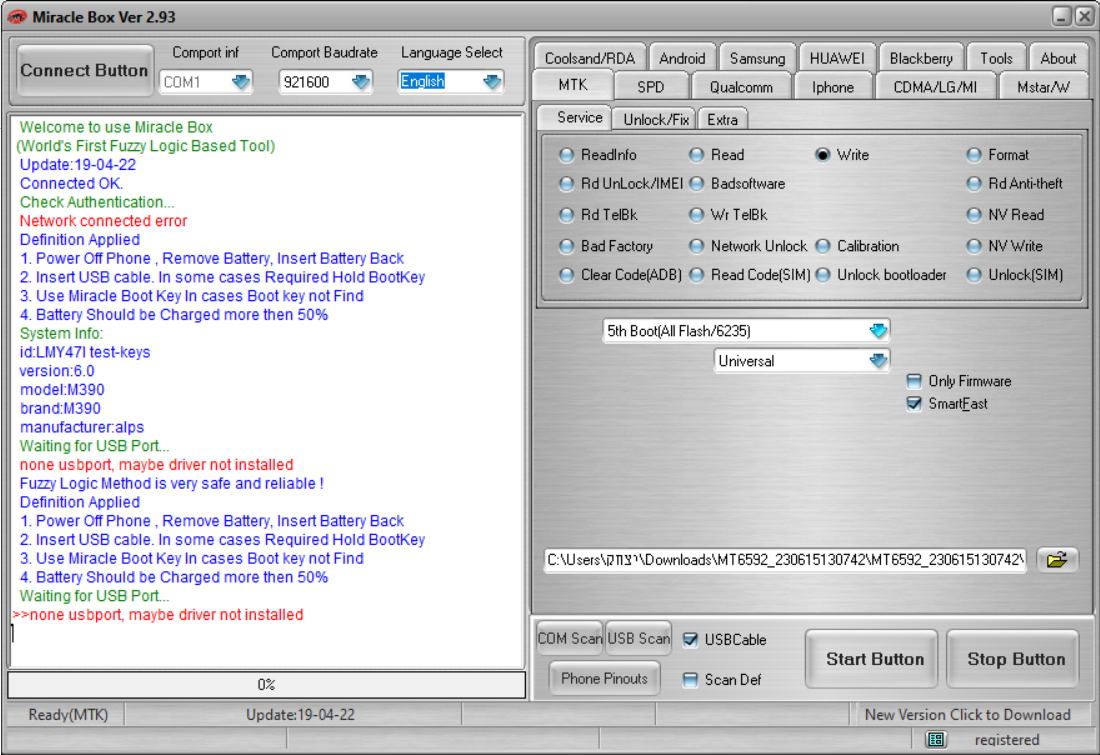Click inside the log output text area
This screenshot has height=755, width=1100.
267,391
